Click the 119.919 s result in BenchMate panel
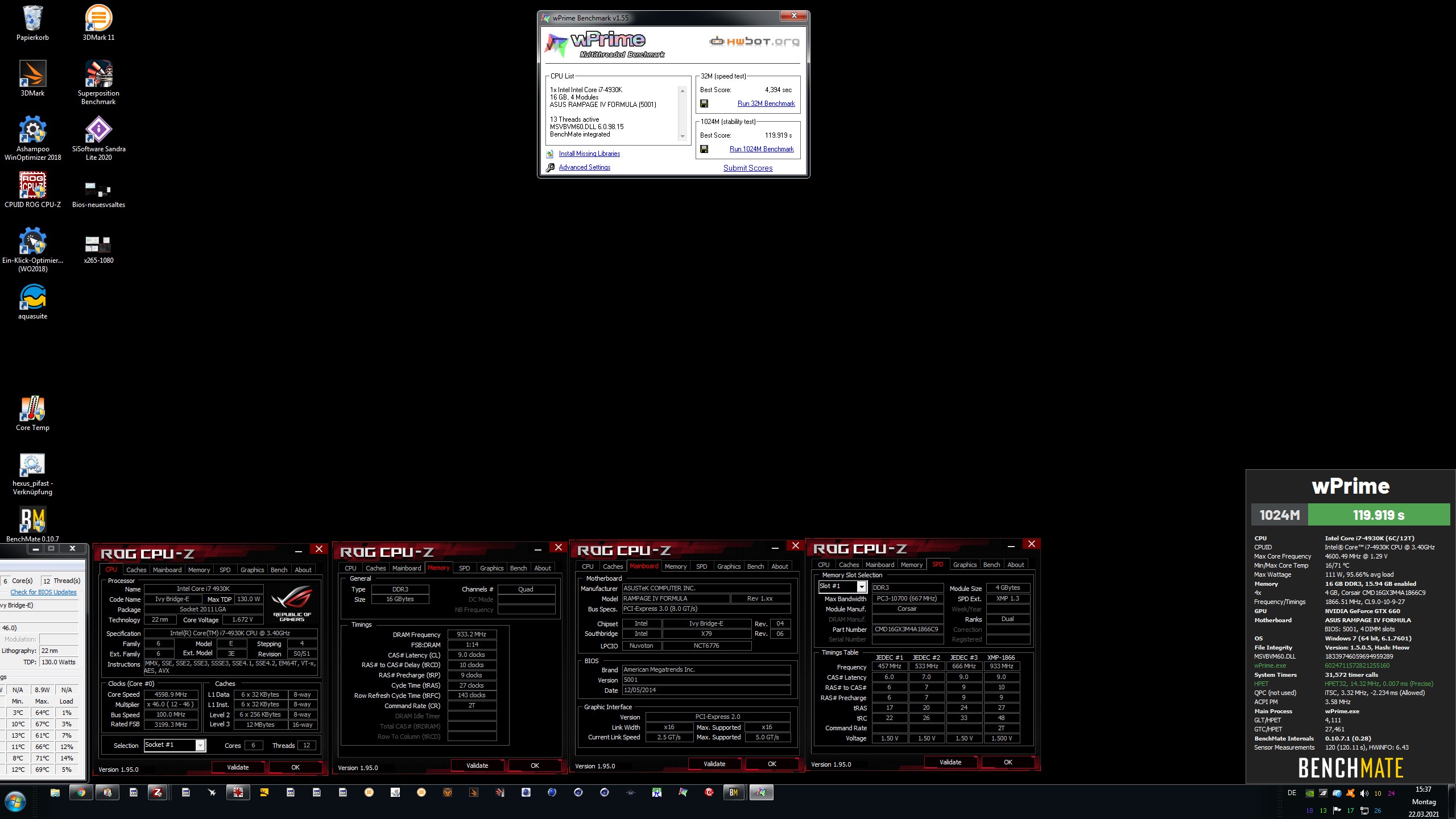Image resolution: width=1456 pixels, height=819 pixels. tap(1379, 515)
